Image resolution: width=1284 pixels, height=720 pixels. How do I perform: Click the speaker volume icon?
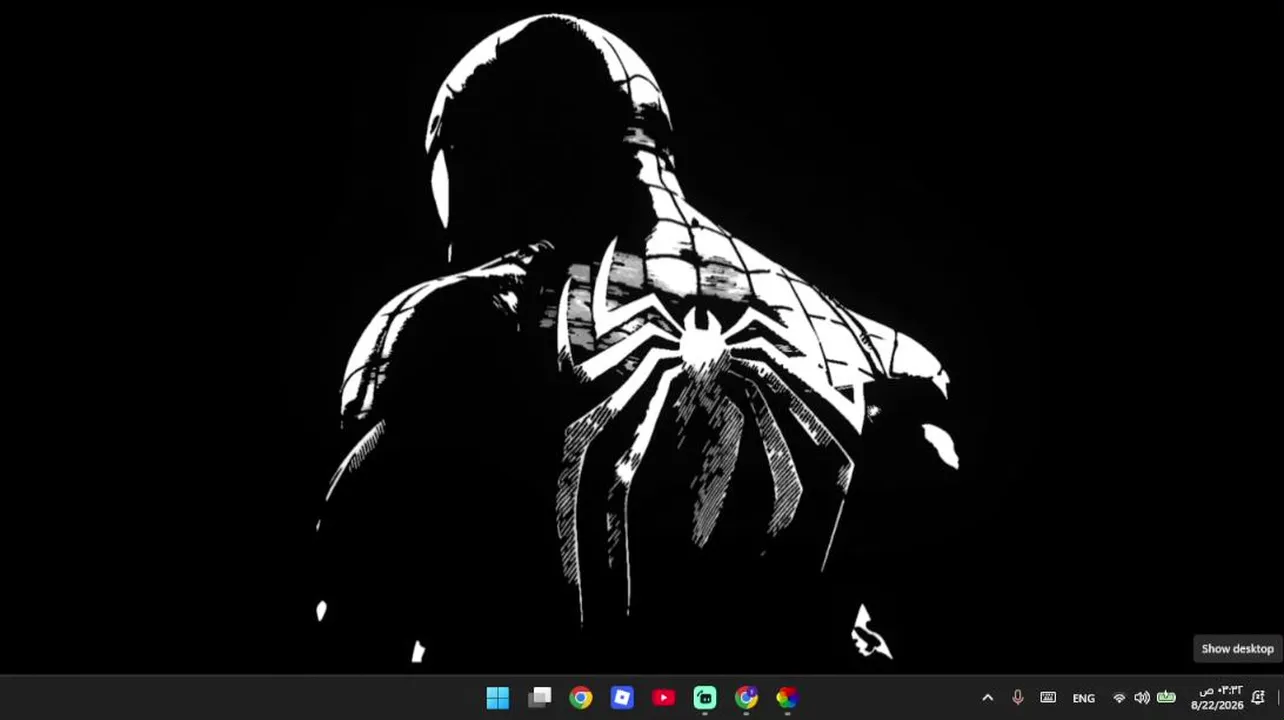(x=1142, y=698)
